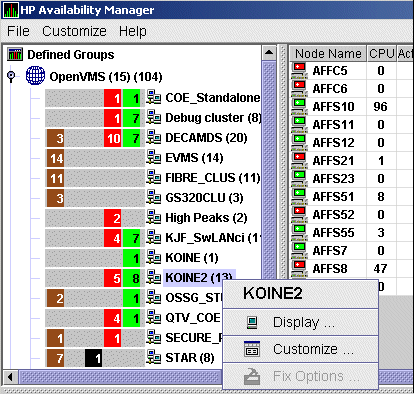Click the CPU column header
The width and height of the screenshot is (414, 394).
point(382,53)
